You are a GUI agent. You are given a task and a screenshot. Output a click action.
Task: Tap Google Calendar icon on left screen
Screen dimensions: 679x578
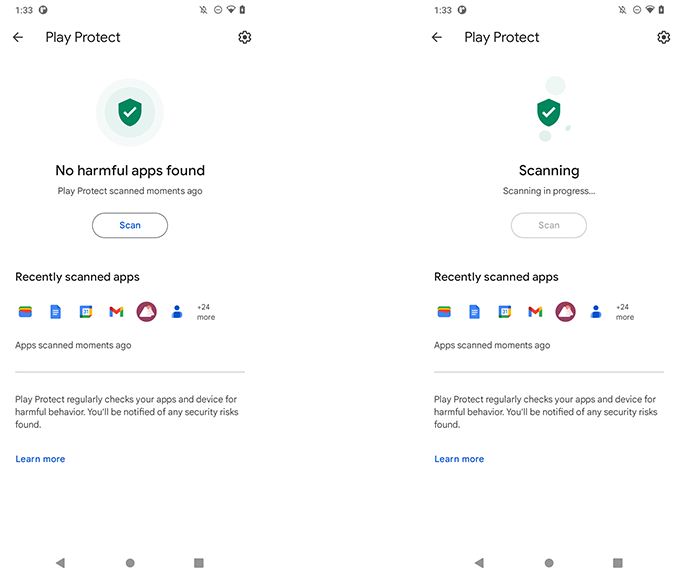86,312
